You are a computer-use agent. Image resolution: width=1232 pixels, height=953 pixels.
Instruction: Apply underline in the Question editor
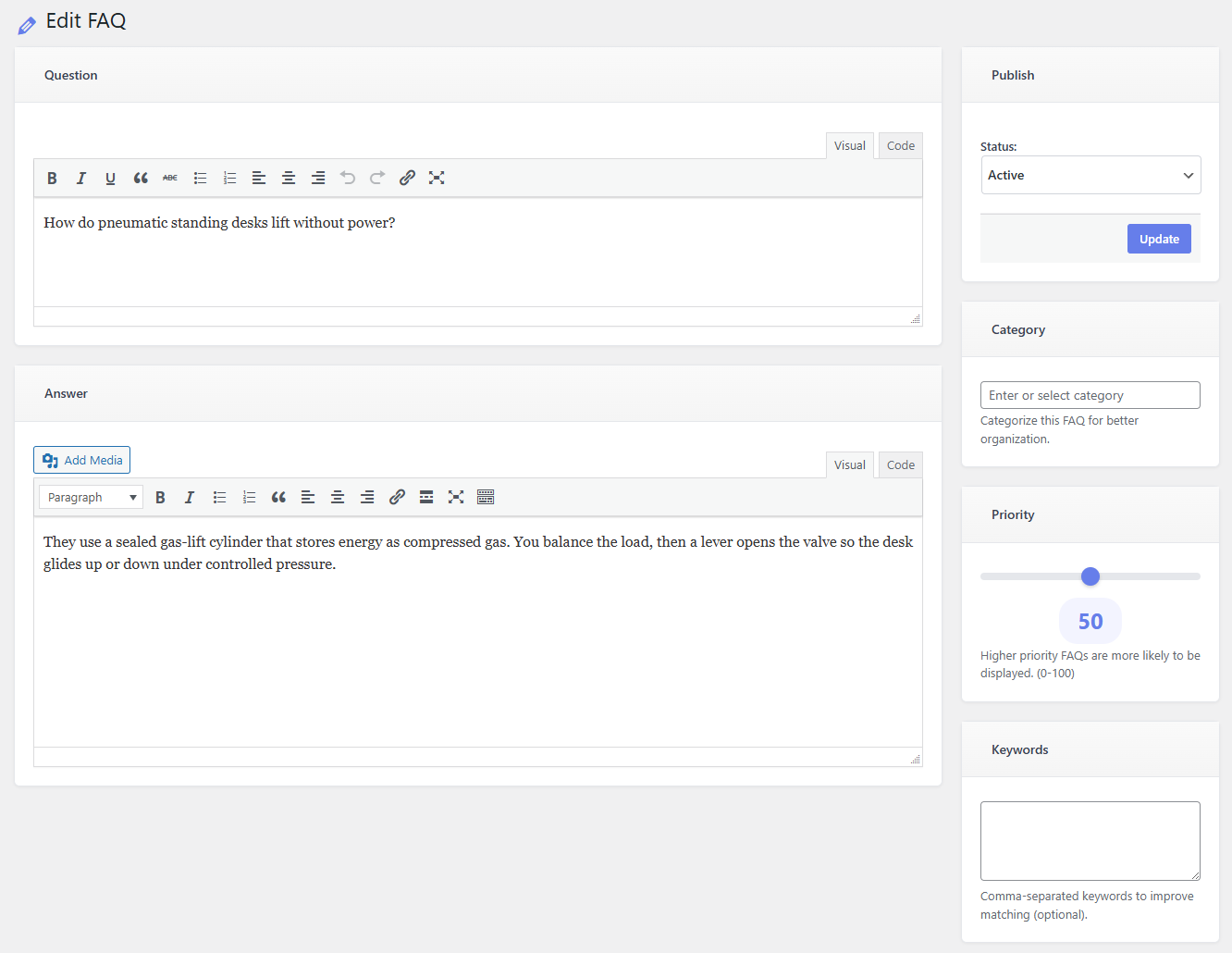tap(110, 178)
